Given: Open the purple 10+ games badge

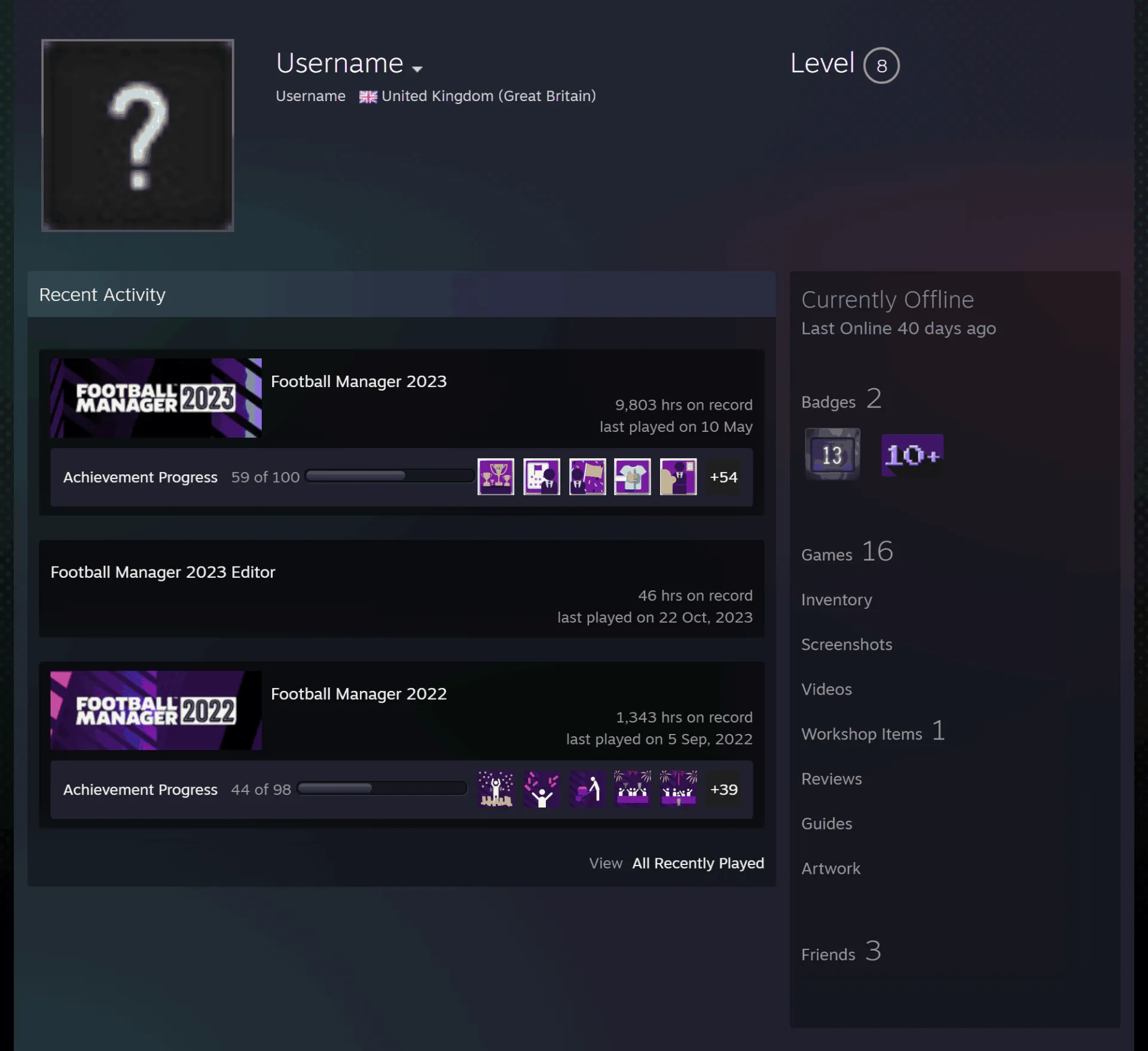Looking at the screenshot, I should [x=912, y=455].
